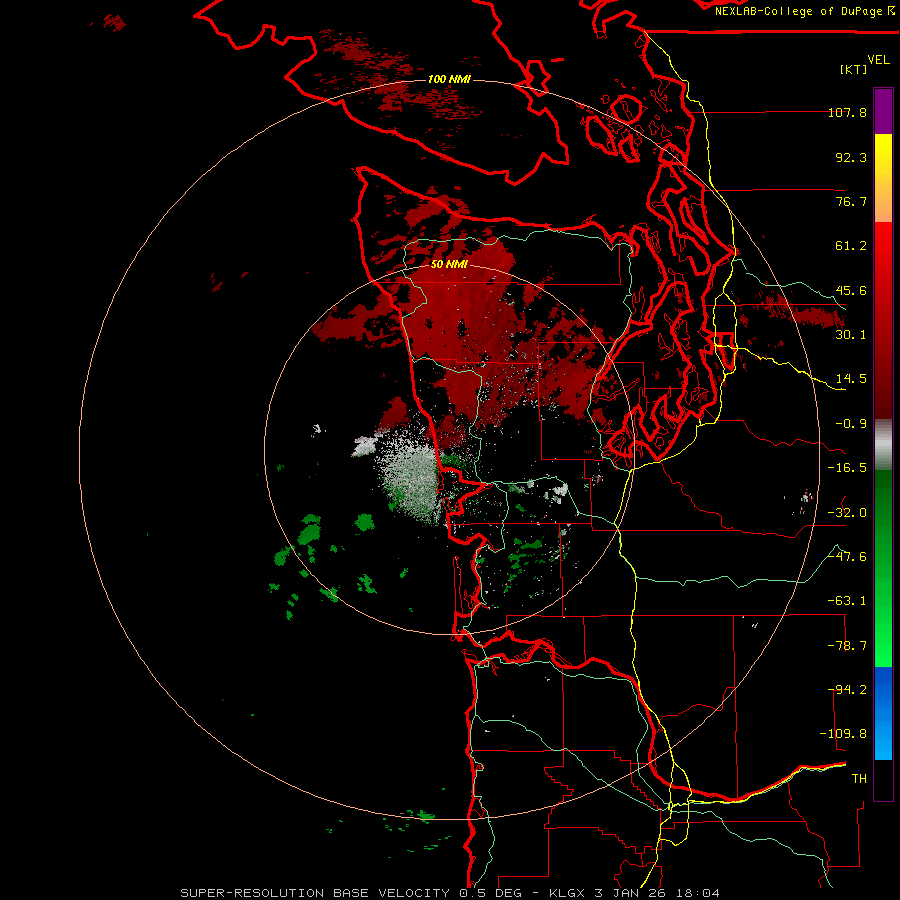Click the -0.9 velocity scale value

pyautogui.click(x=851, y=424)
